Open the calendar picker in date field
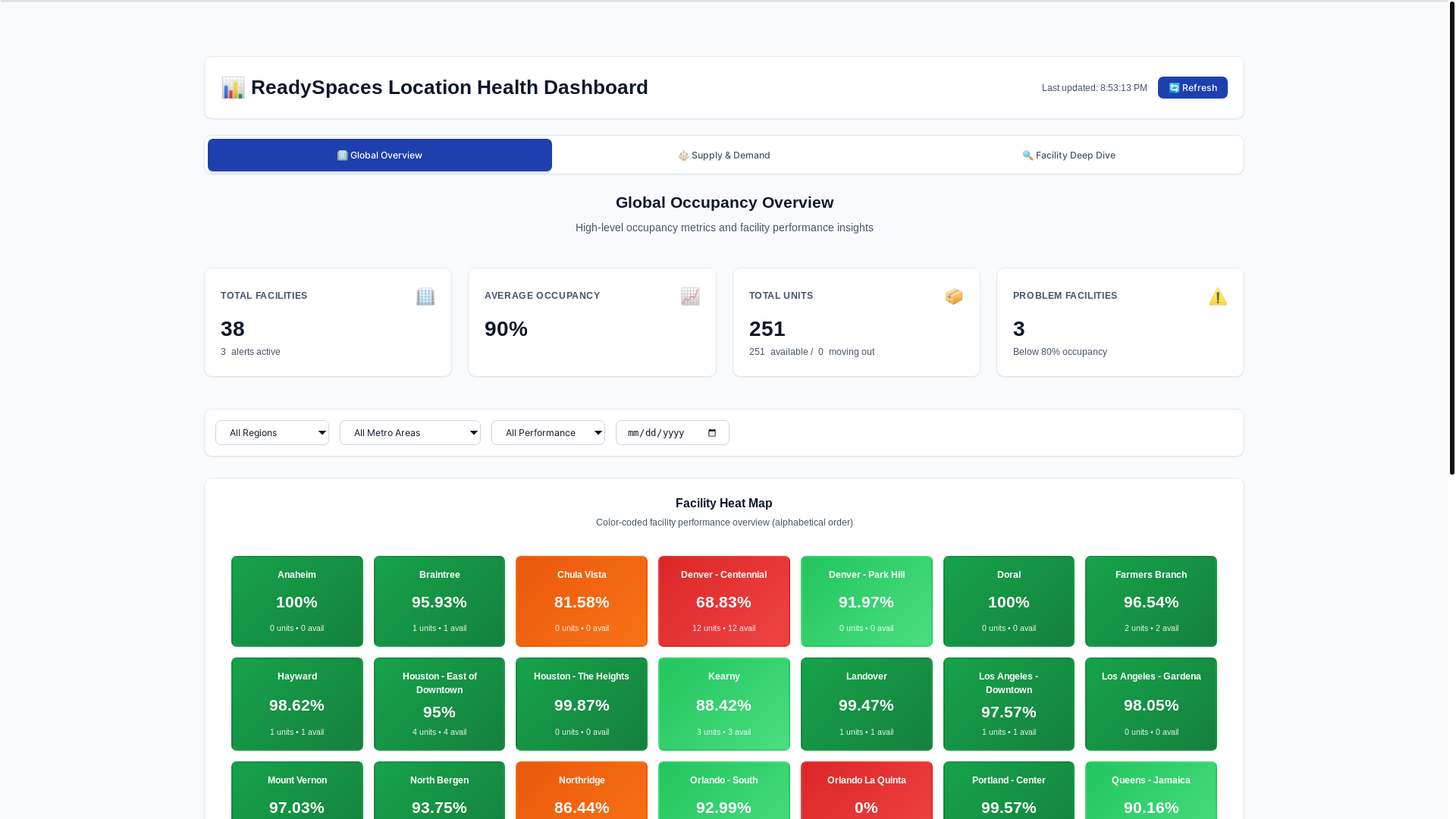 click(x=712, y=433)
